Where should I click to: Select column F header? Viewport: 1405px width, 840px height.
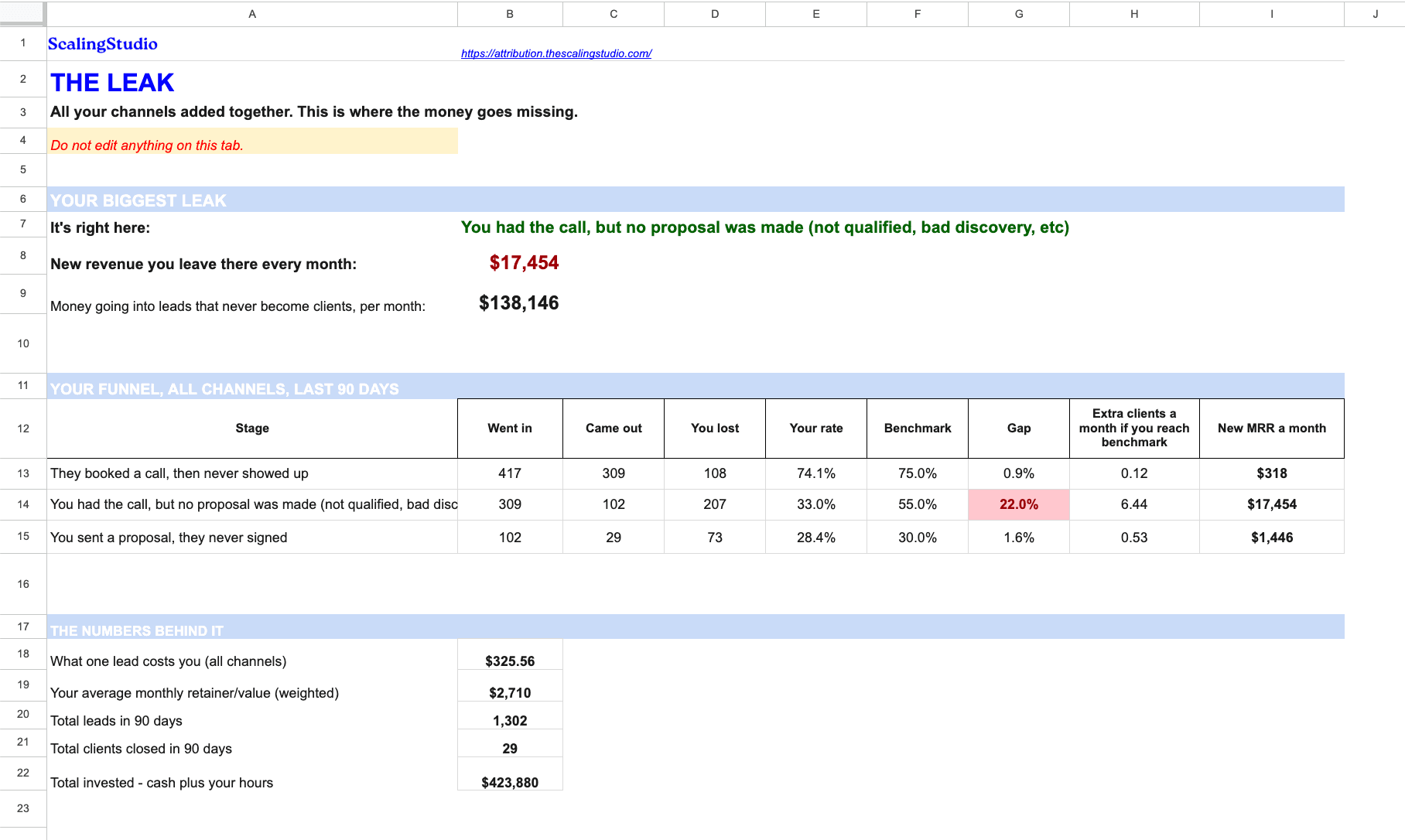pyautogui.click(x=918, y=14)
